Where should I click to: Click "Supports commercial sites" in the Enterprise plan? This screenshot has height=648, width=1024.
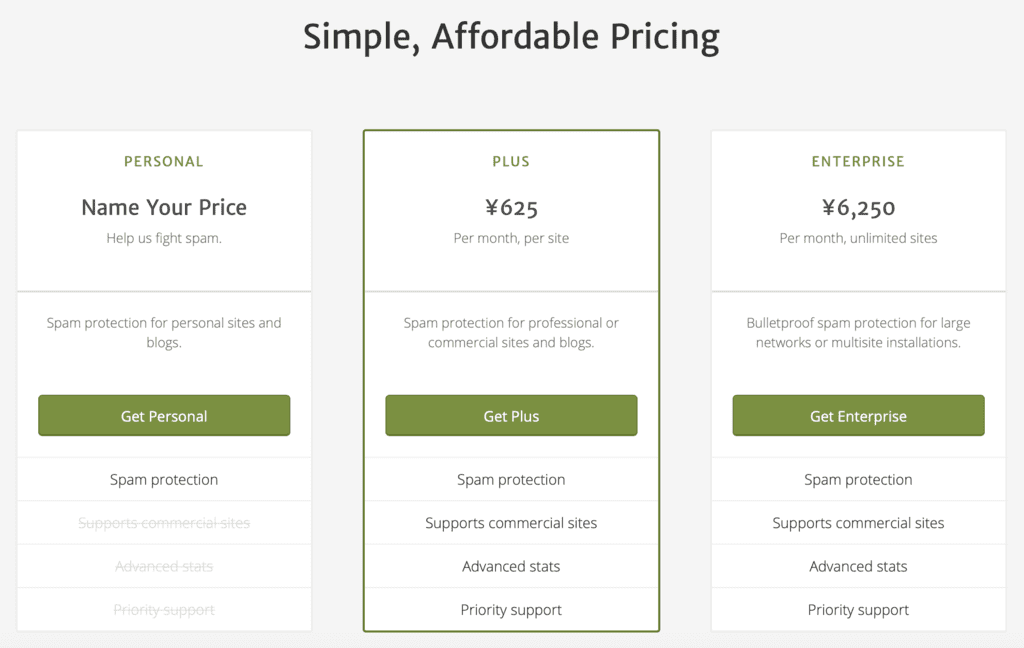click(x=858, y=523)
